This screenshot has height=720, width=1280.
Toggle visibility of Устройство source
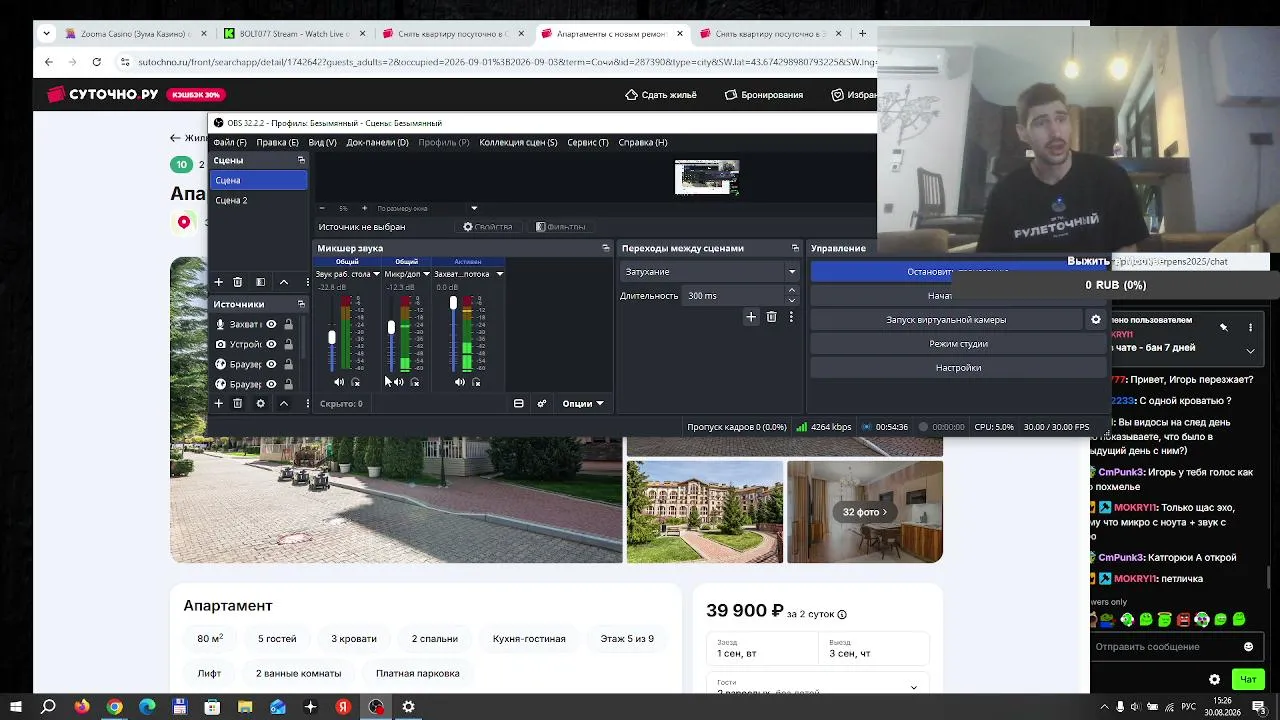(x=271, y=344)
